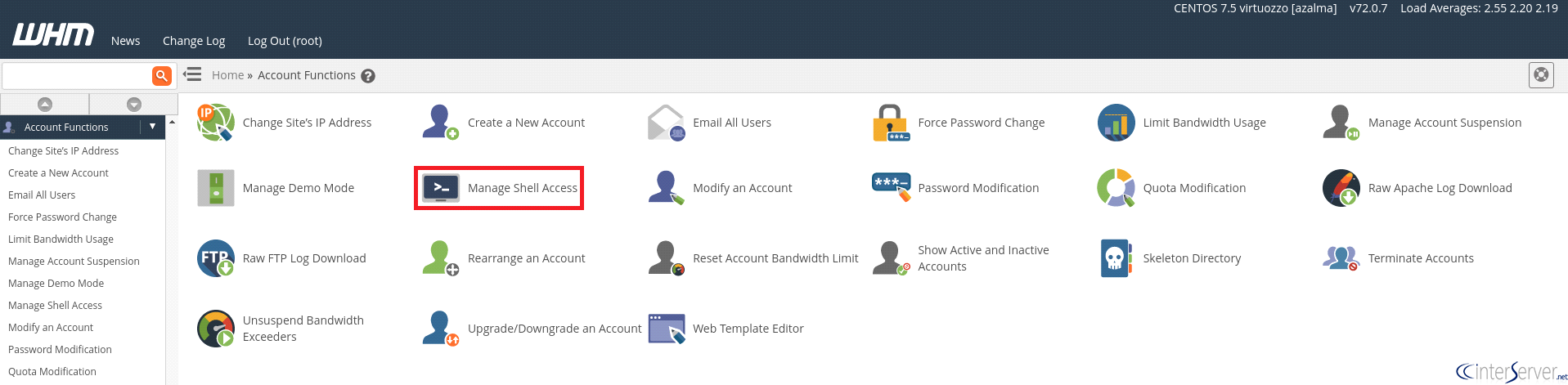Open the Web Template Editor icon
The height and width of the screenshot is (385, 1568).
click(x=666, y=329)
